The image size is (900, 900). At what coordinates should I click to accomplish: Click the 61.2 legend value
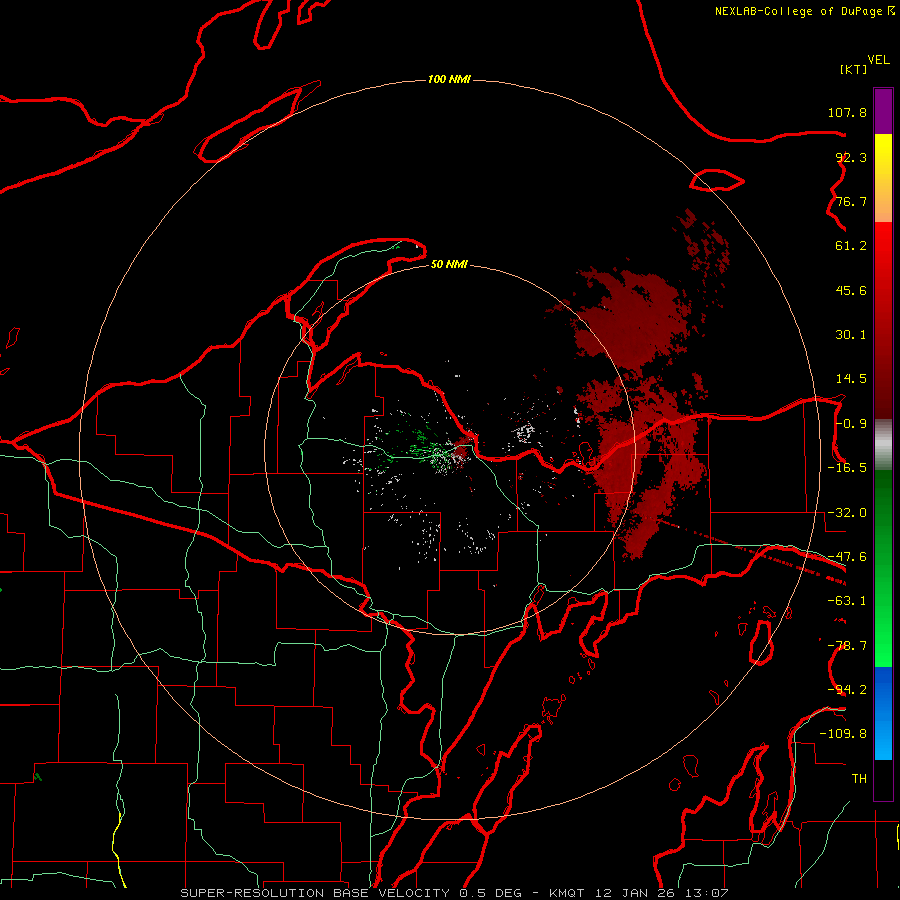851,246
